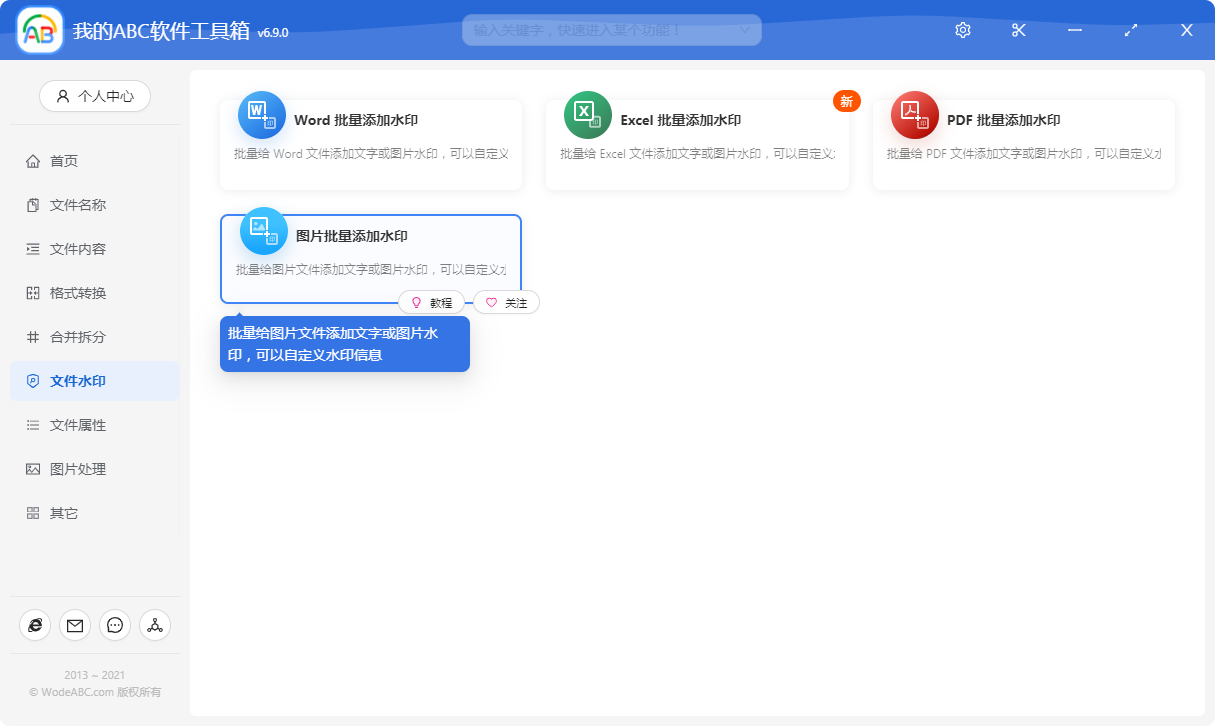Open 个人中心 user center
The height and width of the screenshot is (726, 1215).
(x=95, y=96)
